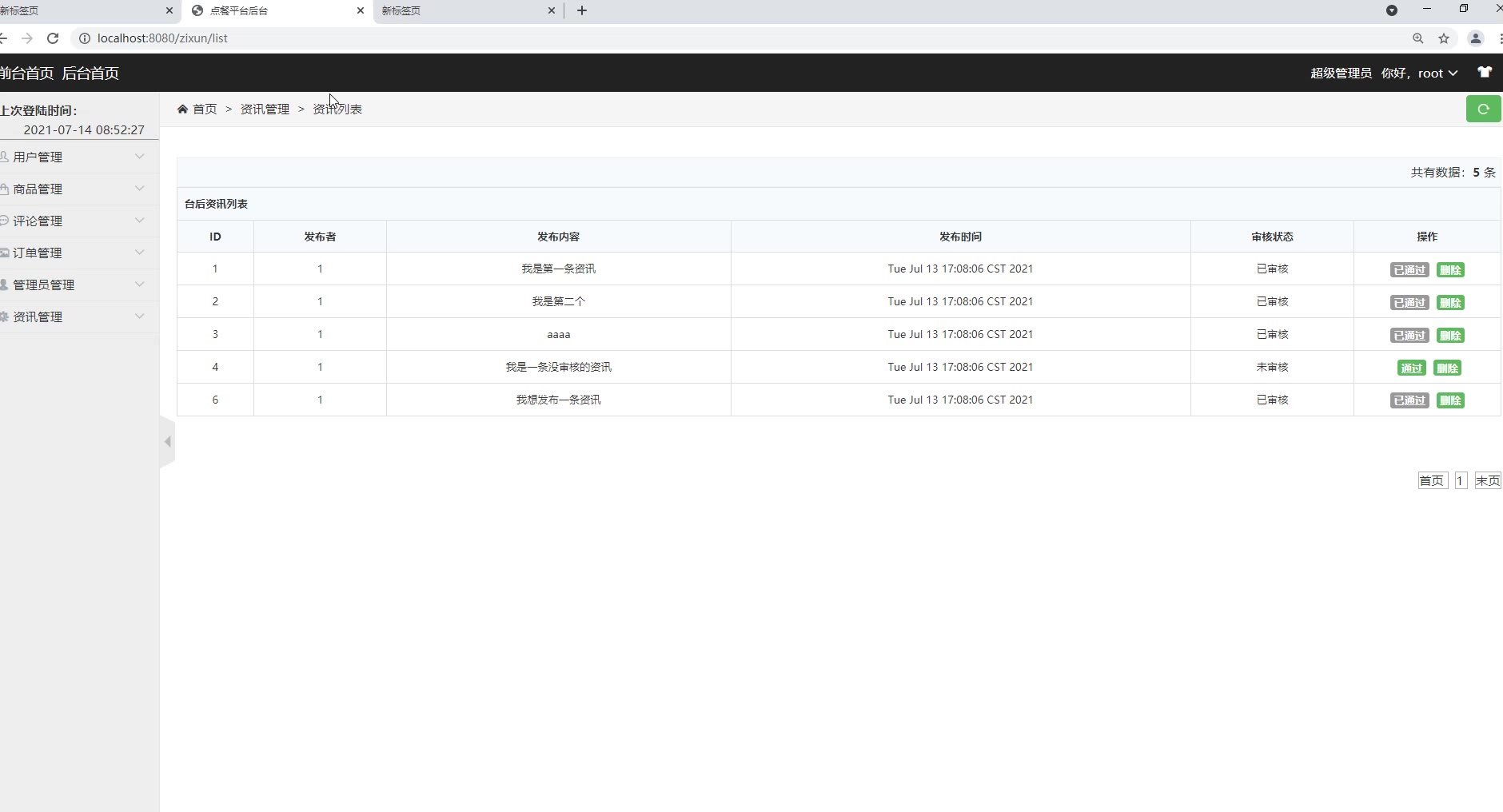Click 已通过 button for row ID 1

click(1409, 269)
